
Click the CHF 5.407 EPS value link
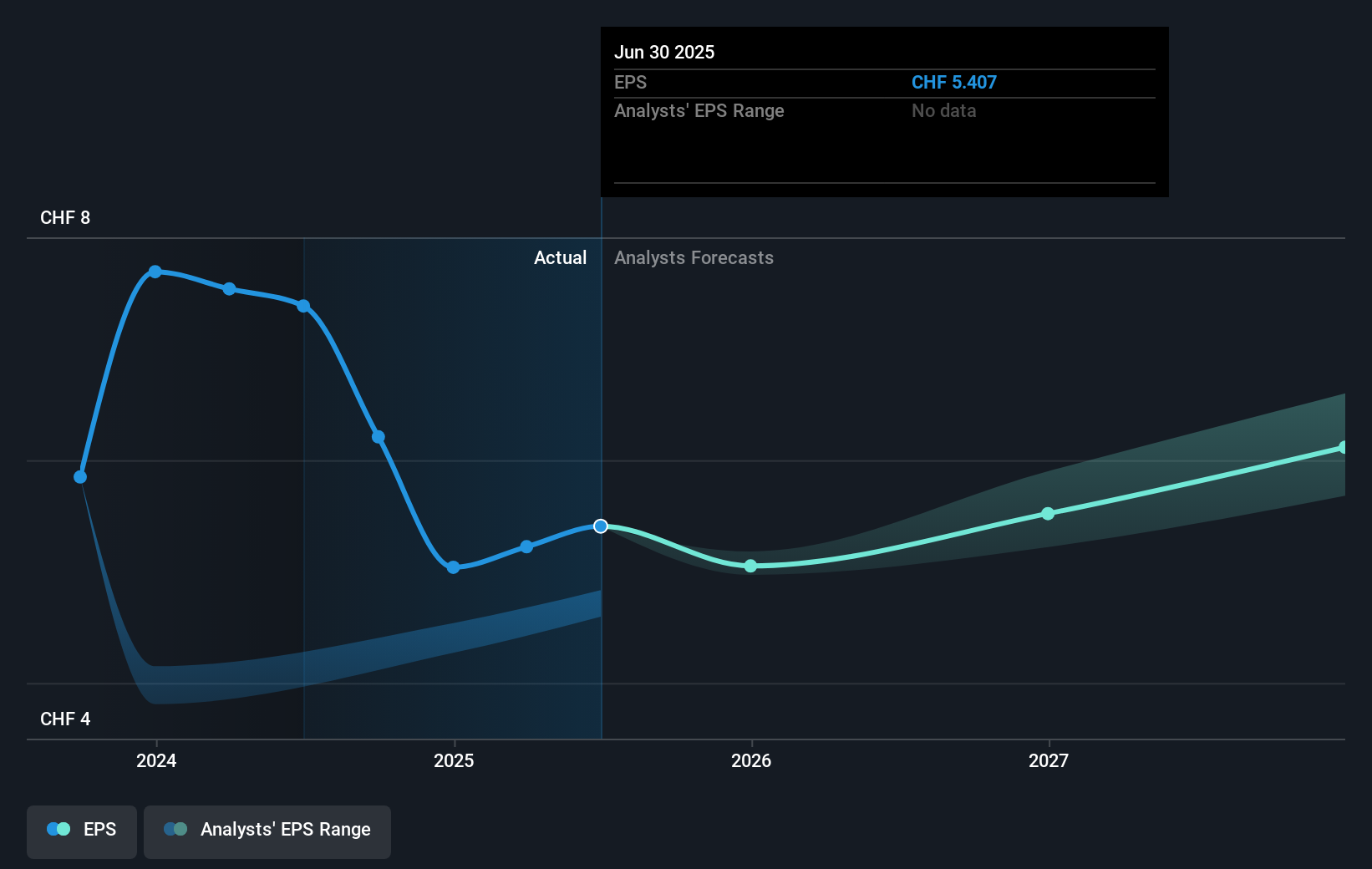tap(953, 82)
